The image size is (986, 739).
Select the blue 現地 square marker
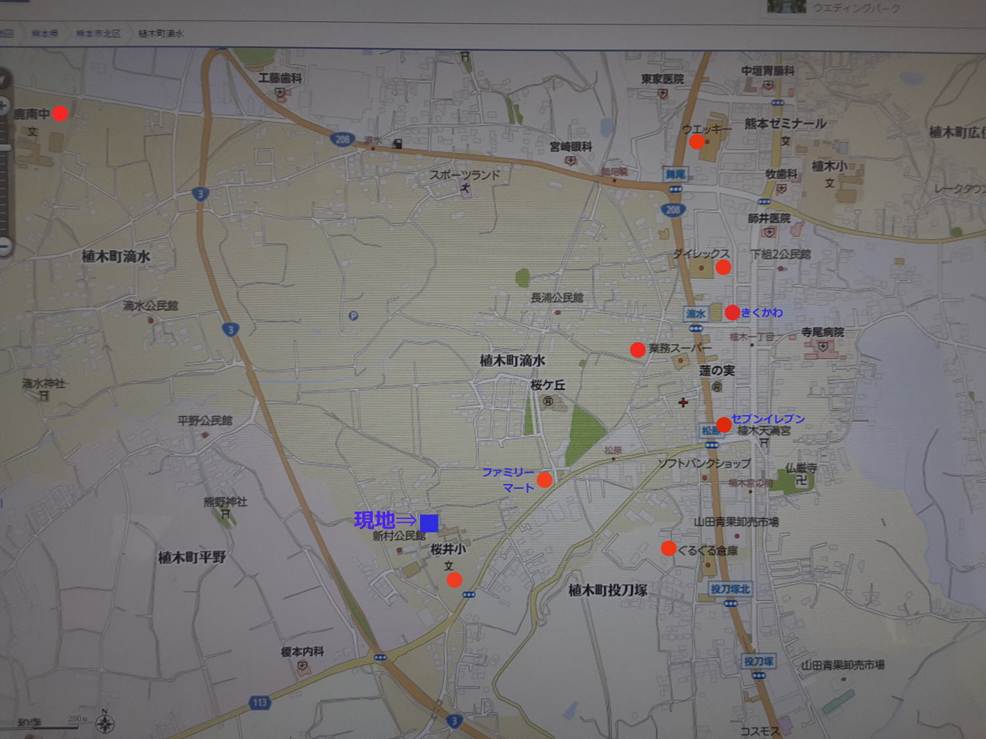pos(429,522)
